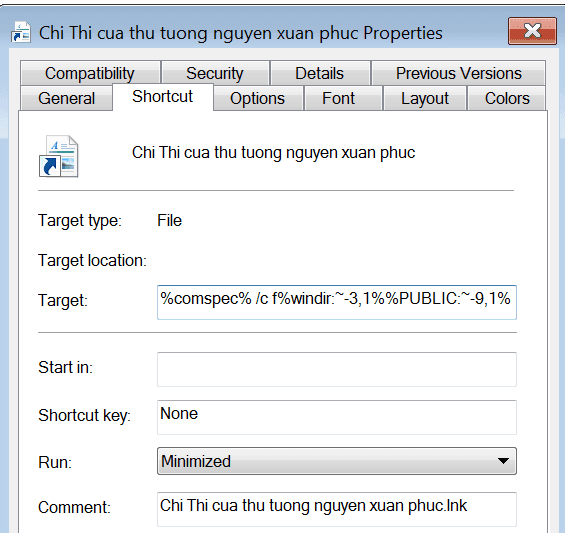Switch to Previous Versions tab

pos(458,73)
